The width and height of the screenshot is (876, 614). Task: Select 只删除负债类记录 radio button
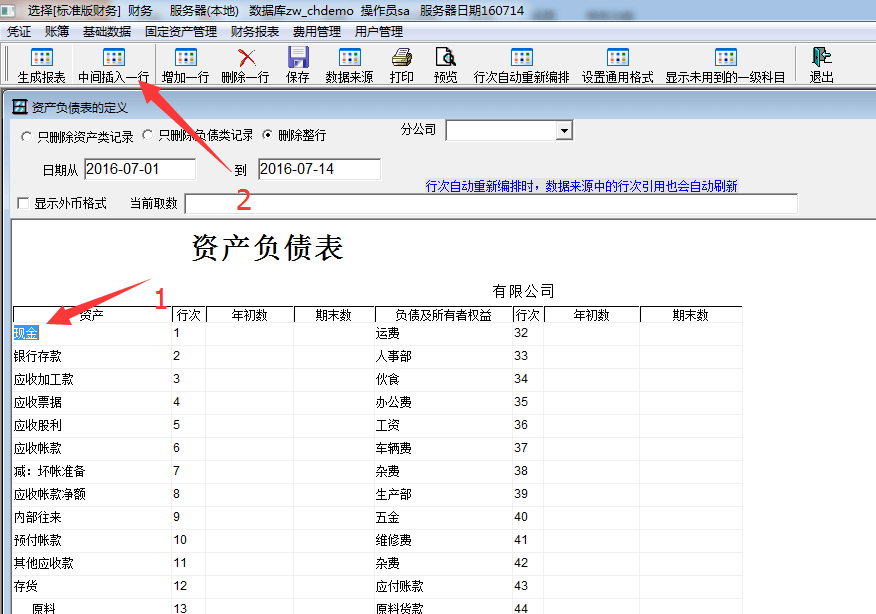(147, 135)
